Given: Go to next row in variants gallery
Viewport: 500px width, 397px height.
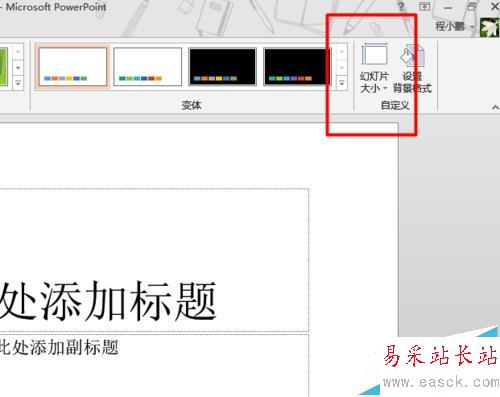Looking at the screenshot, I should (x=341, y=68).
